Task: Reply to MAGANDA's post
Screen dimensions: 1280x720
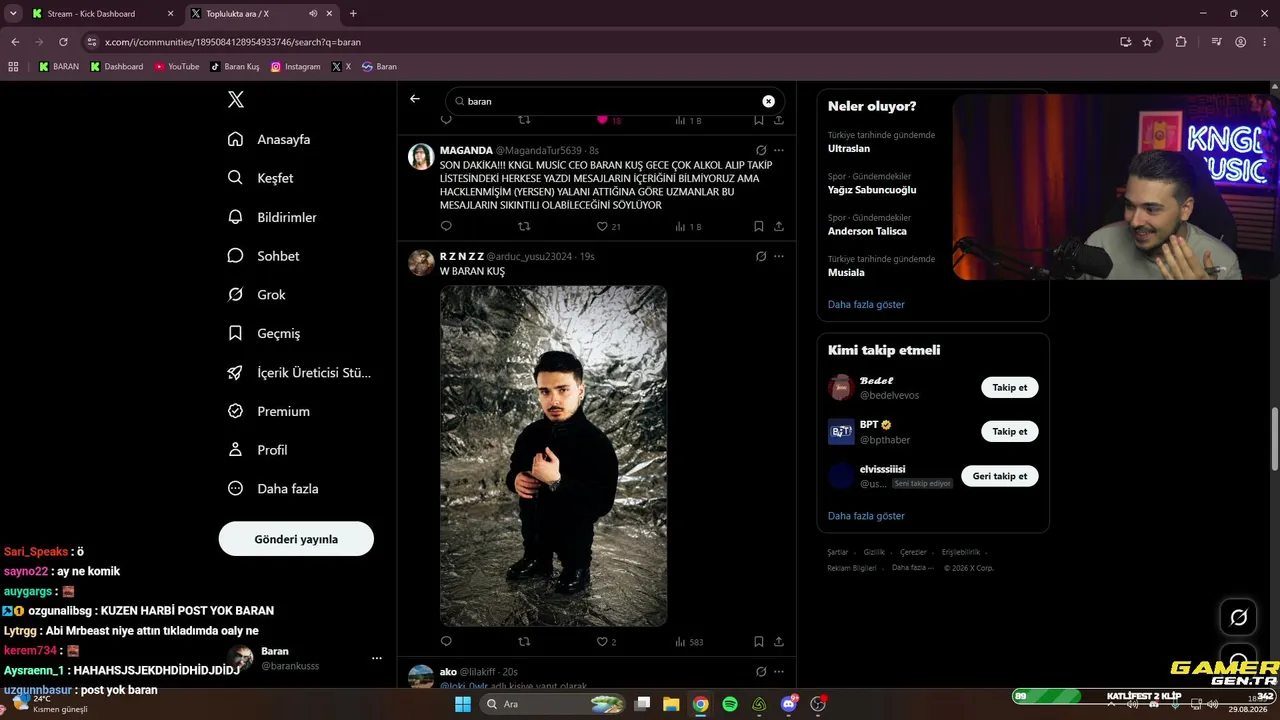Action: click(446, 227)
